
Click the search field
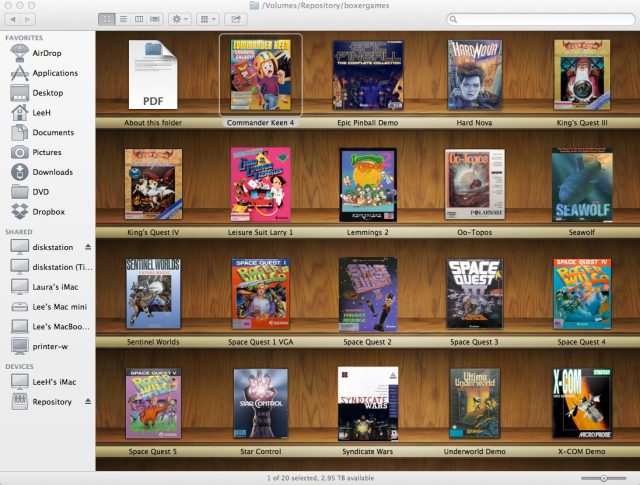click(540, 19)
